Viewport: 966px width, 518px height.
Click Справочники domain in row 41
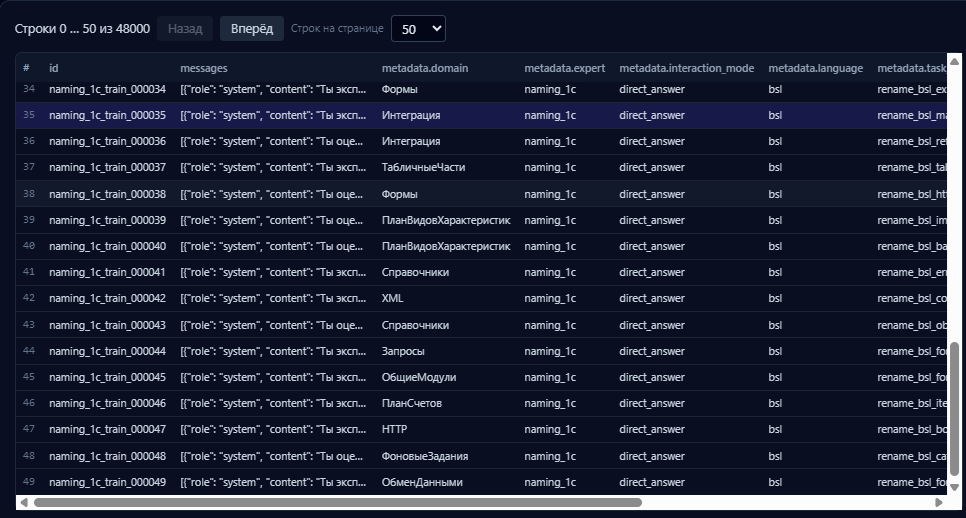(x=415, y=272)
